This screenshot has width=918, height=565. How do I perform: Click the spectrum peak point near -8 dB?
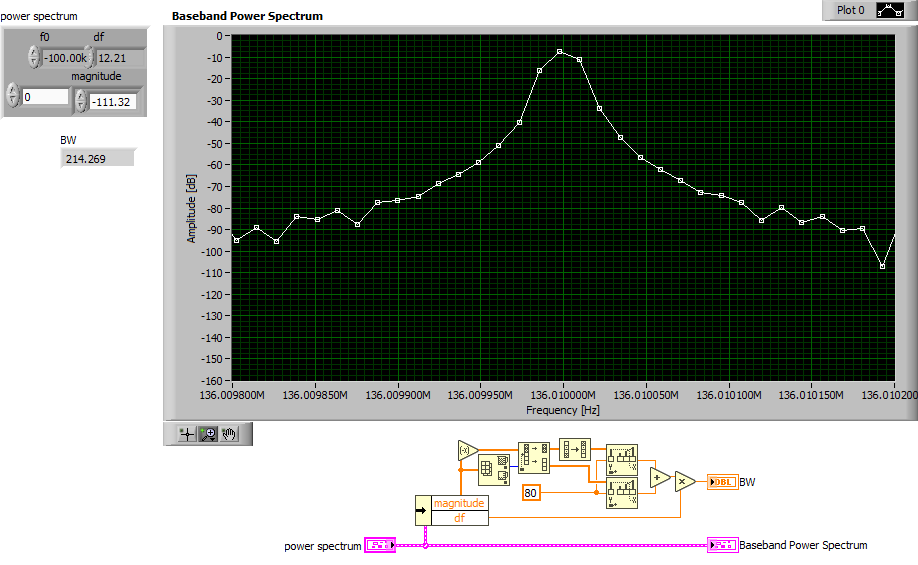point(560,52)
